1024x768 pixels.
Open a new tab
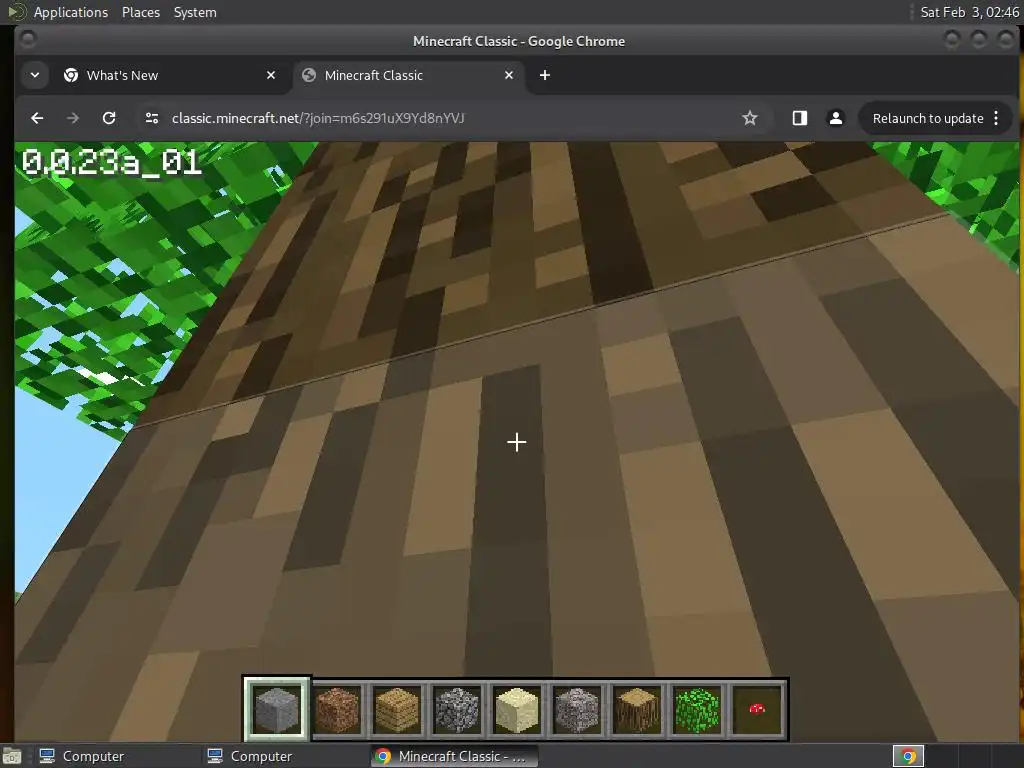tap(545, 75)
